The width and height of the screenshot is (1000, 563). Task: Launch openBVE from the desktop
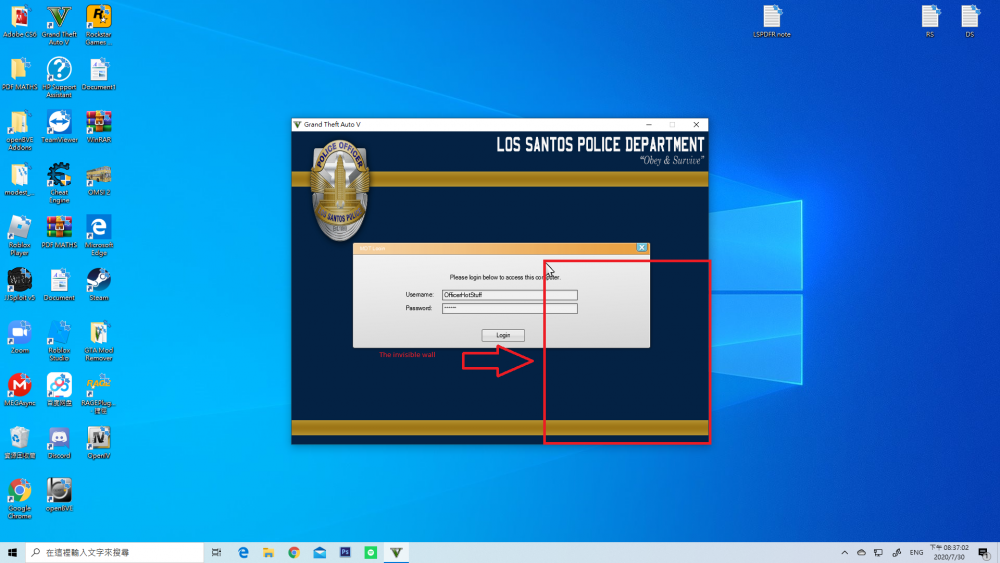click(59, 495)
